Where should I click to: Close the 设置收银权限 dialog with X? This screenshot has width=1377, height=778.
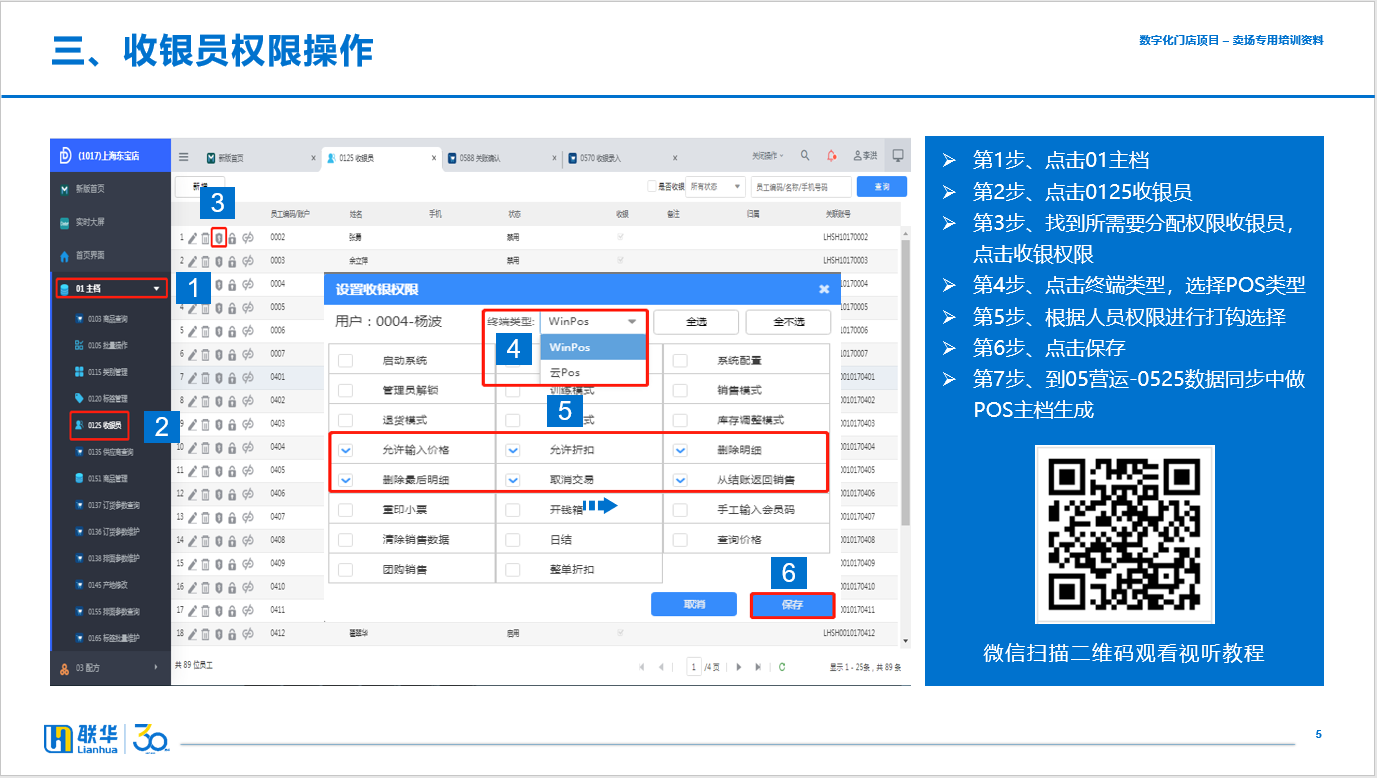coord(824,289)
